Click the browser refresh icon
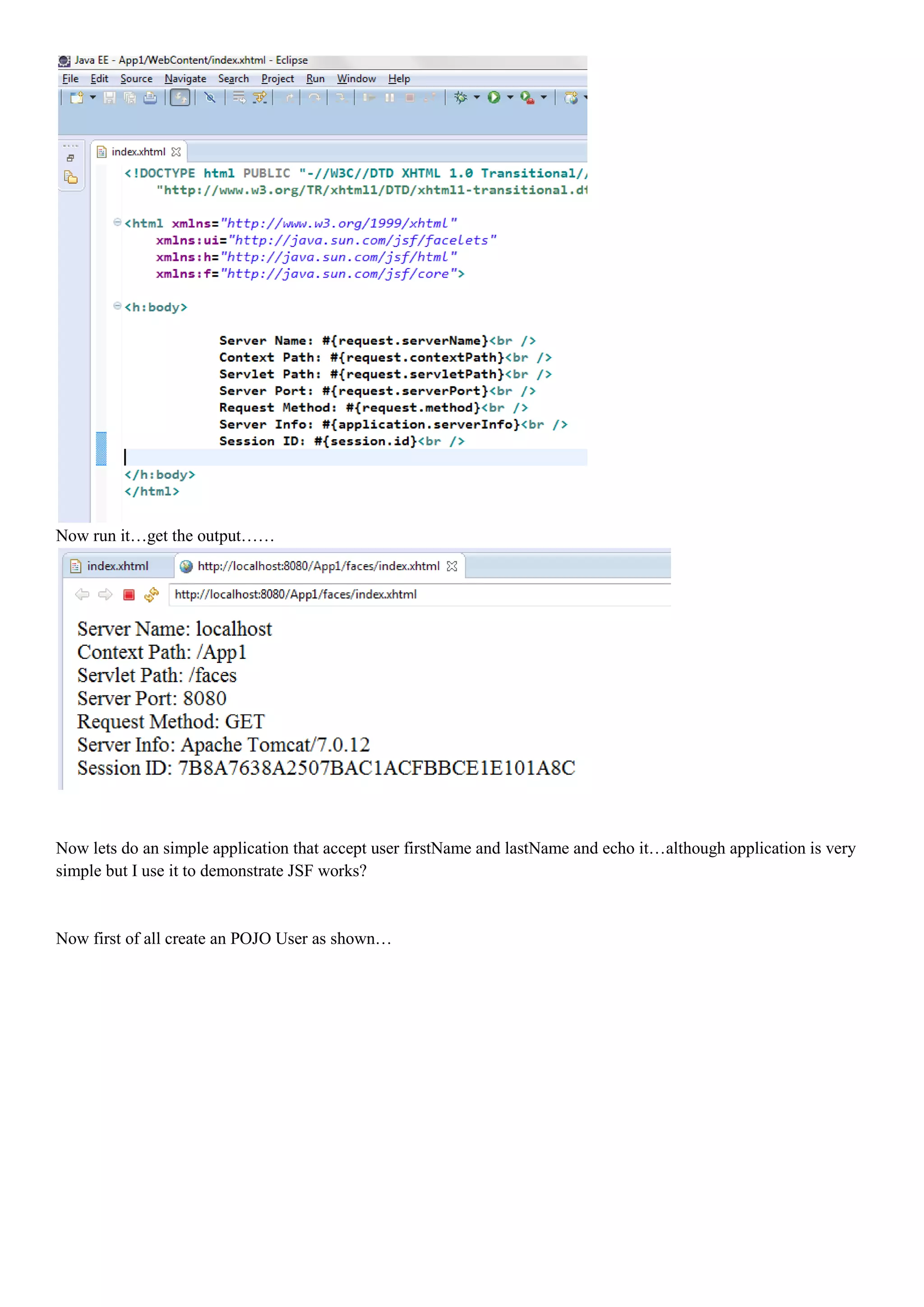924x1307 pixels. coord(151,595)
